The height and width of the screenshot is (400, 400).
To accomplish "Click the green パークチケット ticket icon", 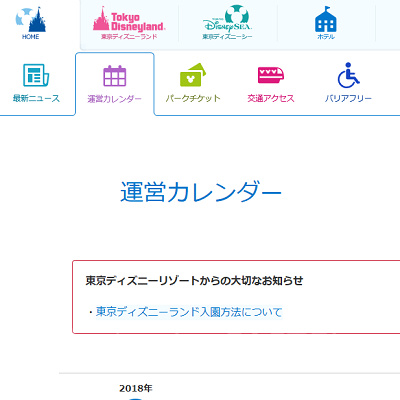I will tap(193, 75).
